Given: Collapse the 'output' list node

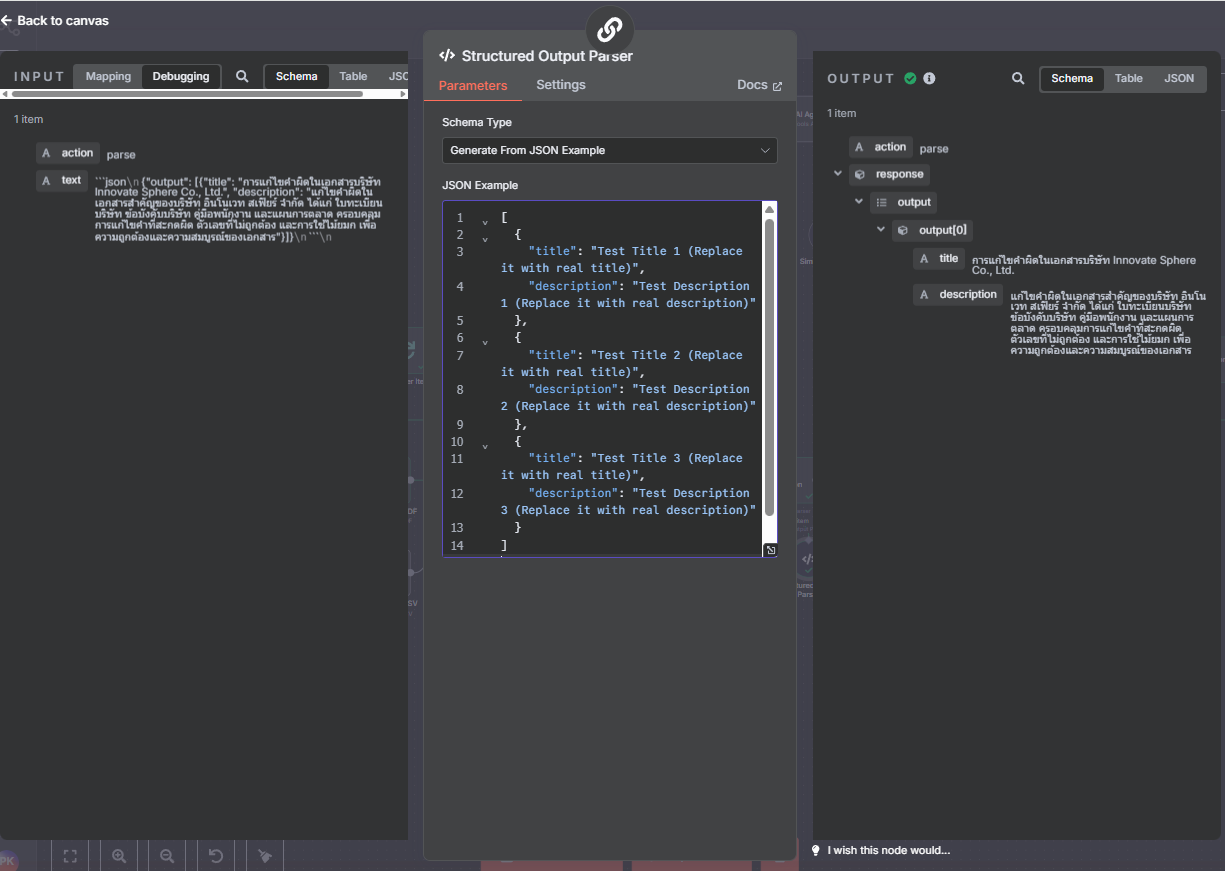Looking at the screenshot, I should [859, 202].
